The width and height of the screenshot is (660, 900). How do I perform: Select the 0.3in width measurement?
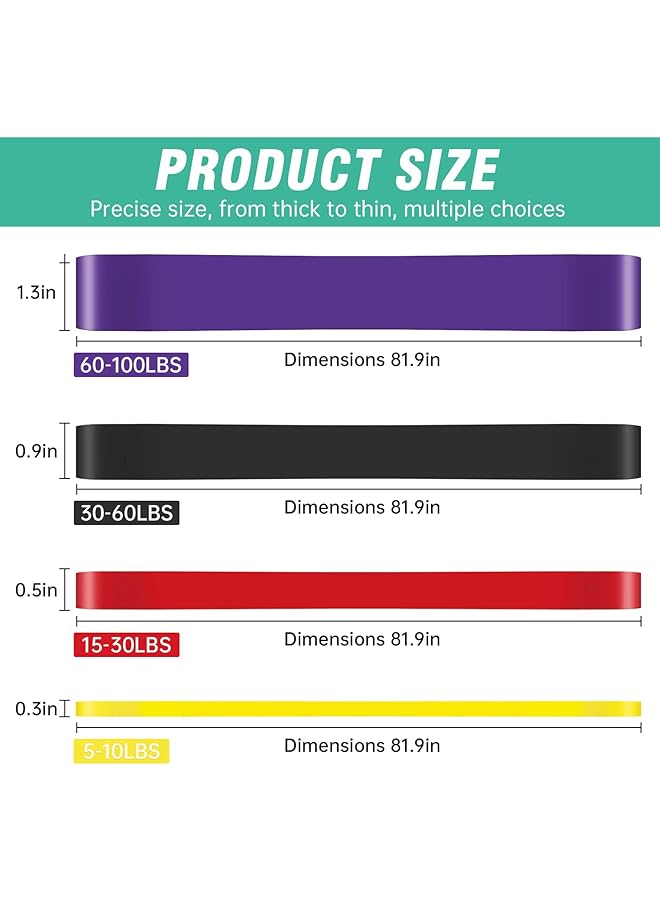[x=35, y=709]
